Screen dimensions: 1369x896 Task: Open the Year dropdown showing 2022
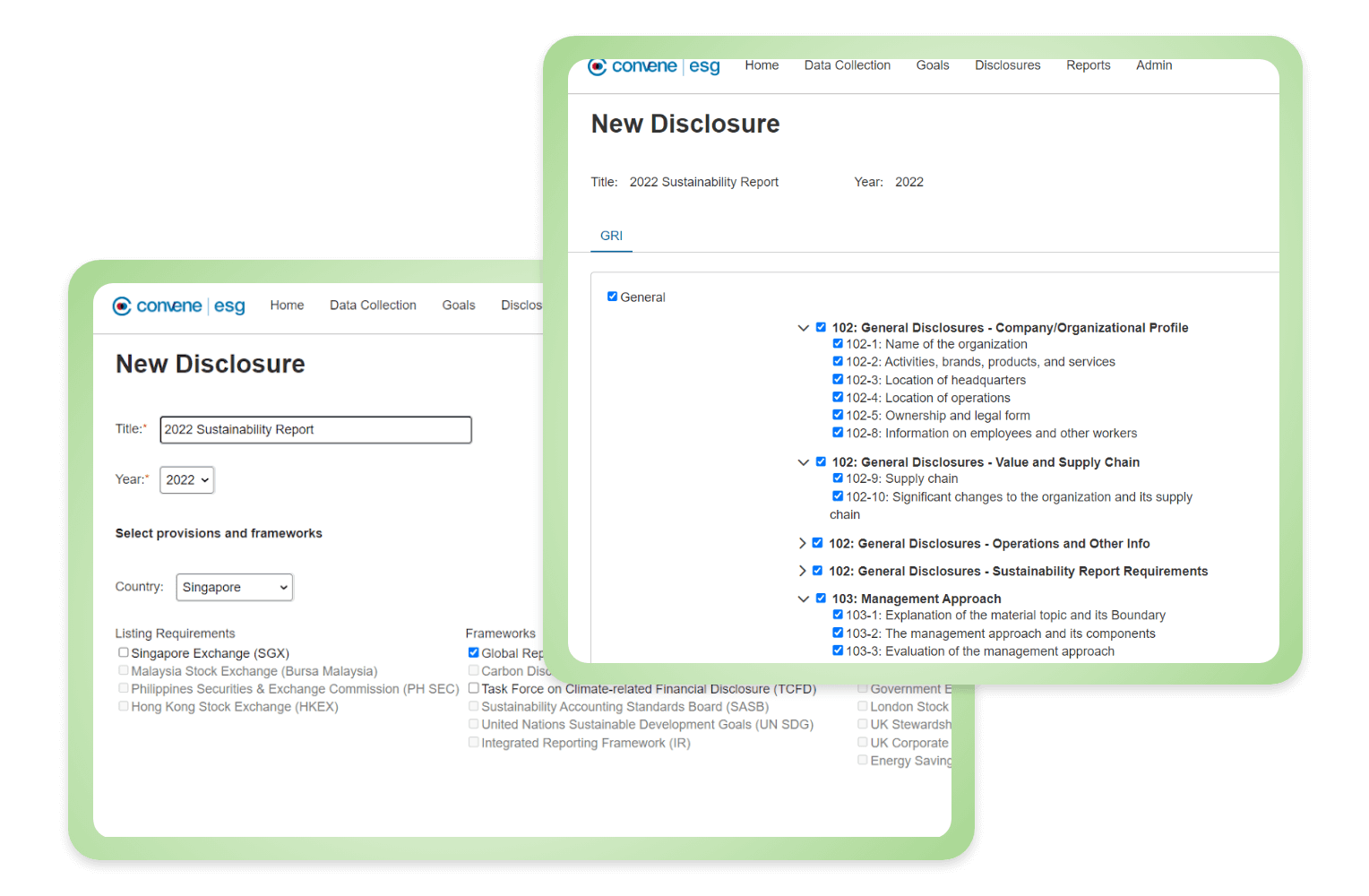click(x=186, y=480)
